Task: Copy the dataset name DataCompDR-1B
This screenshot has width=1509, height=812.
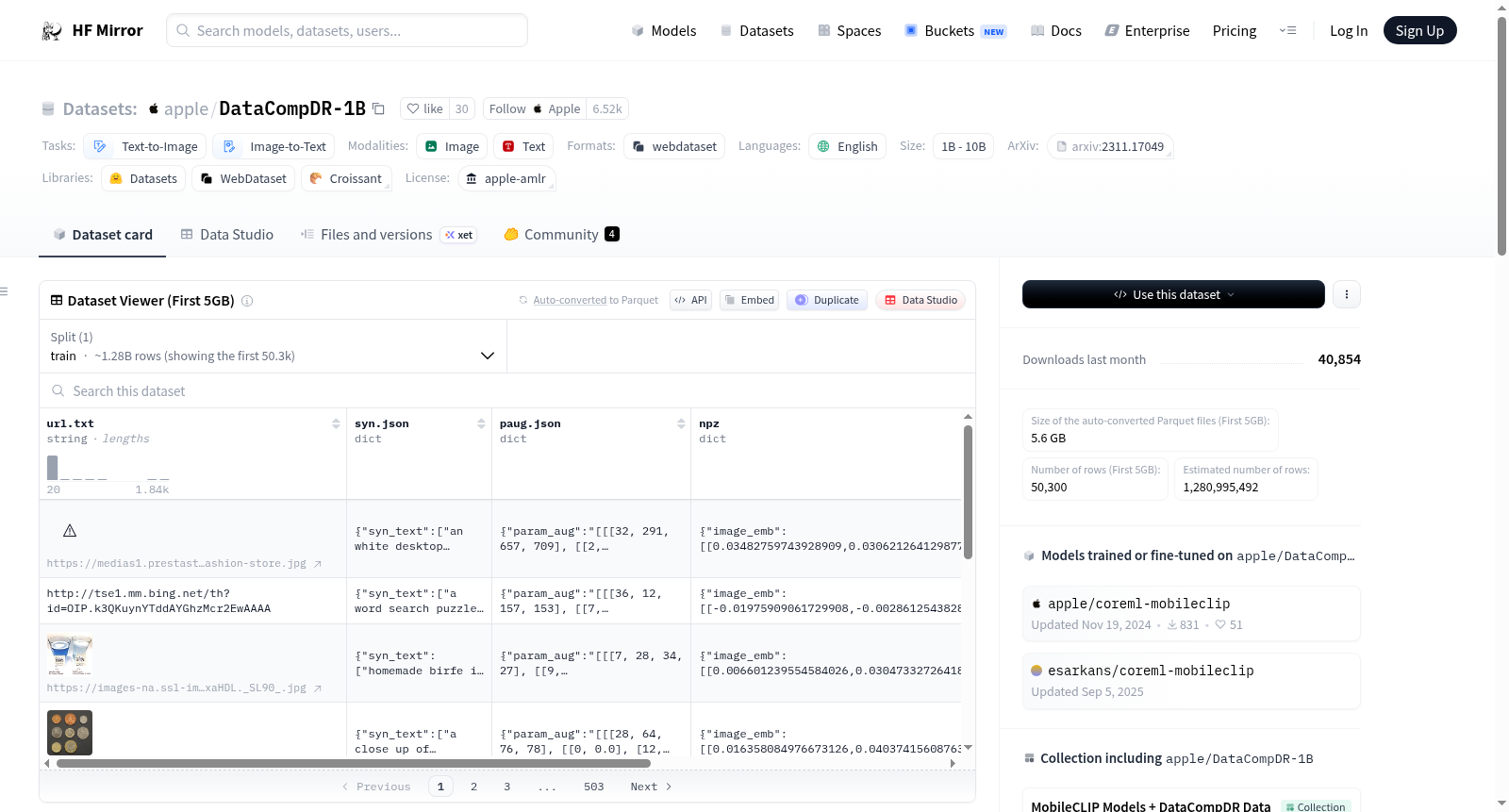Action: tap(378, 108)
